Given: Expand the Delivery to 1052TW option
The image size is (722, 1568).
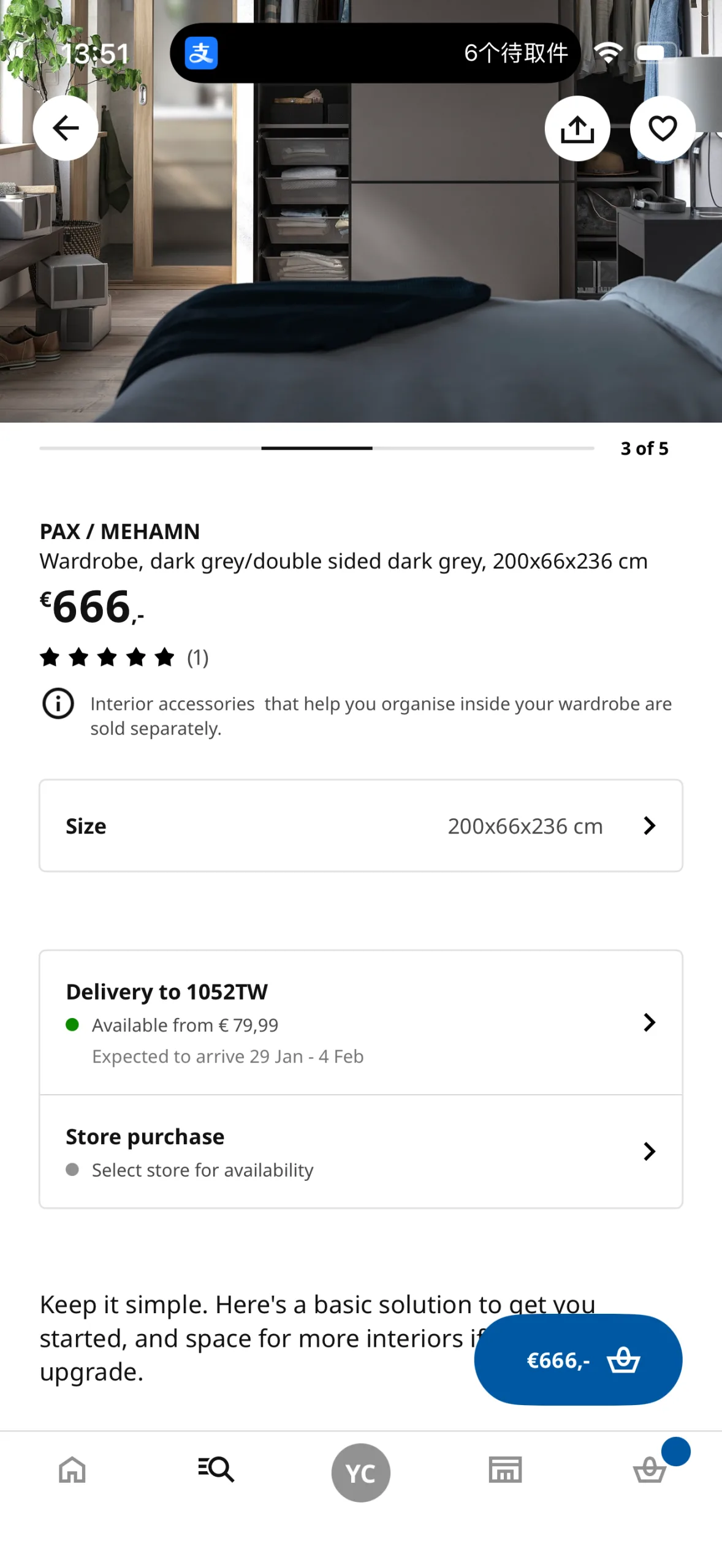Looking at the screenshot, I should [x=361, y=1022].
